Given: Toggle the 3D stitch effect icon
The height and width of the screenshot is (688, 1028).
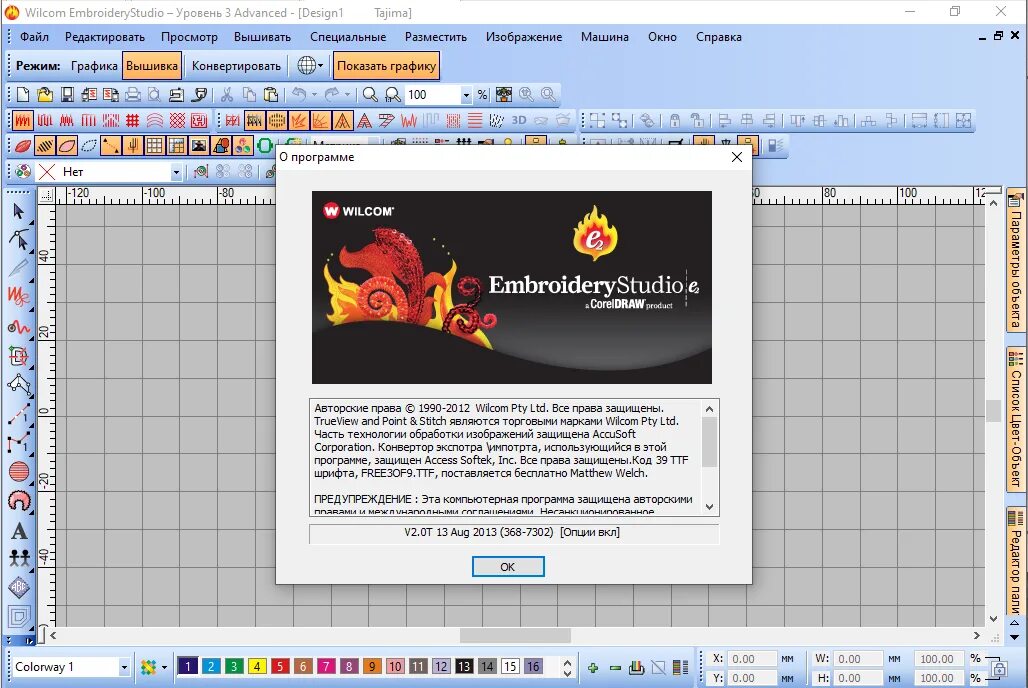Looking at the screenshot, I should pyautogui.click(x=519, y=120).
